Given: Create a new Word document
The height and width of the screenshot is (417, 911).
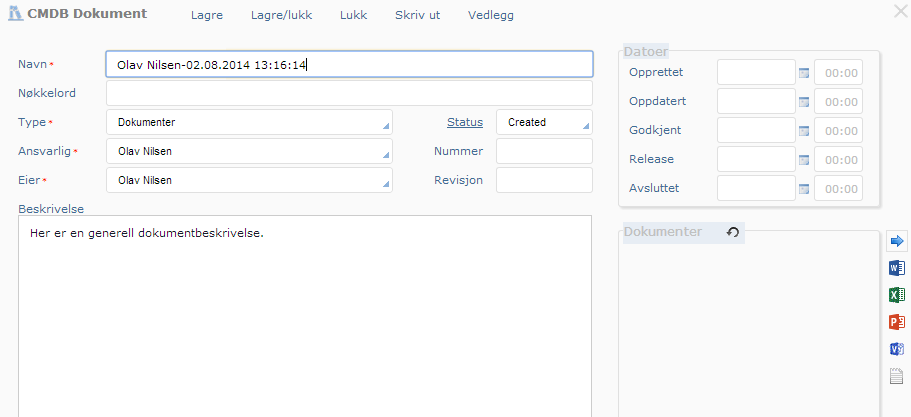Looking at the screenshot, I should click(x=897, y=268).
